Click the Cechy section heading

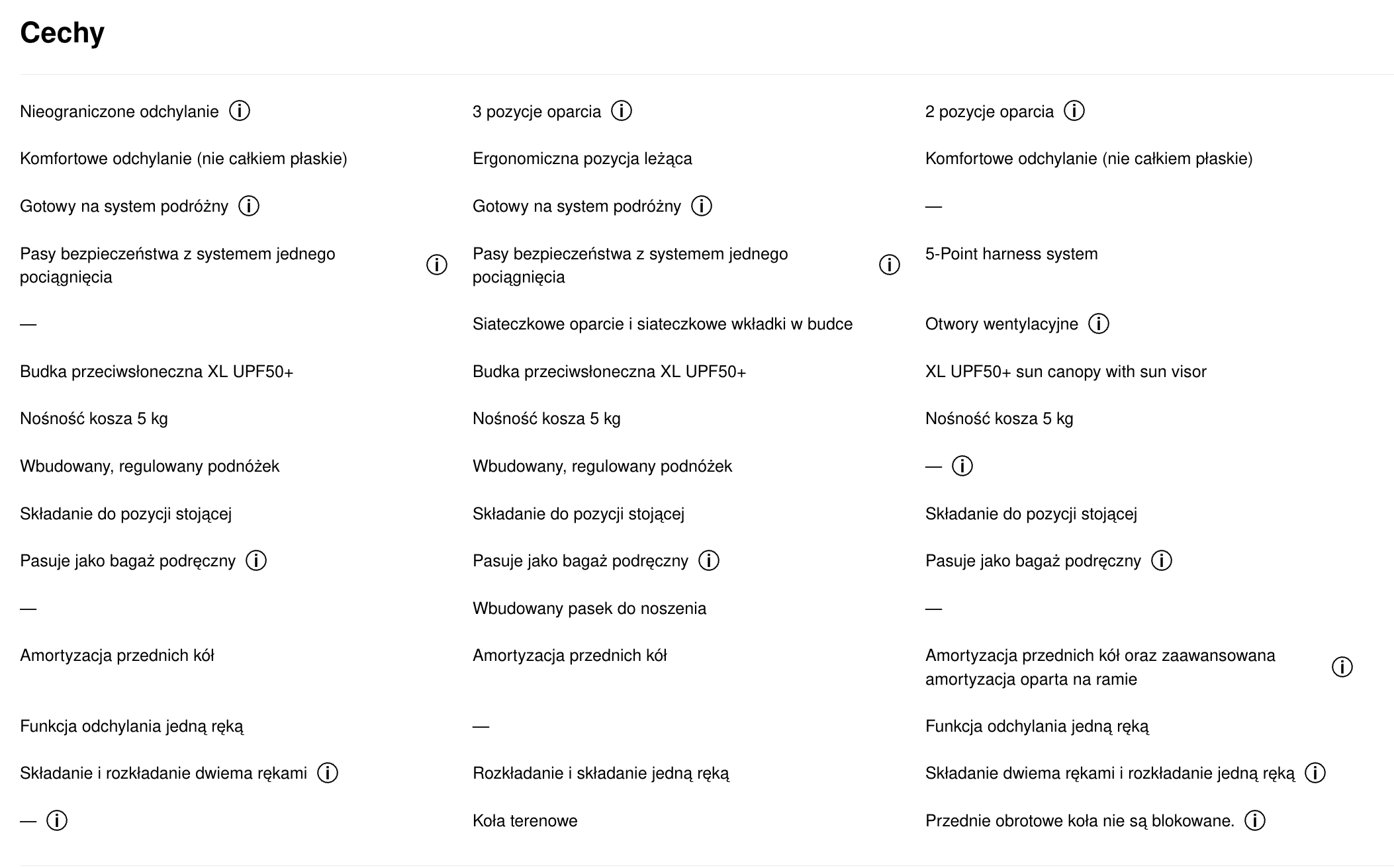[62, 32]
